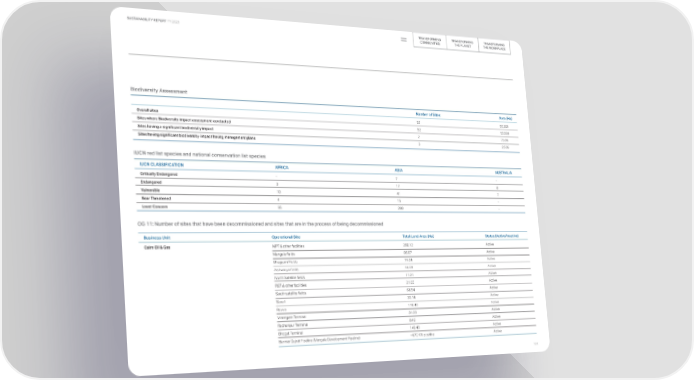Click the IUCN Classification column header
The width and height of the screenshot is (694, 380).
pos(162,164)
